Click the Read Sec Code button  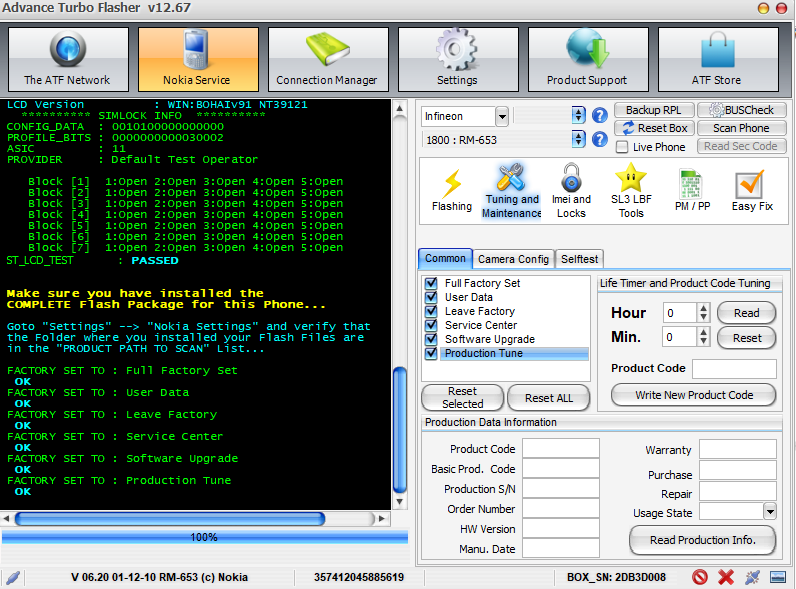742,146
